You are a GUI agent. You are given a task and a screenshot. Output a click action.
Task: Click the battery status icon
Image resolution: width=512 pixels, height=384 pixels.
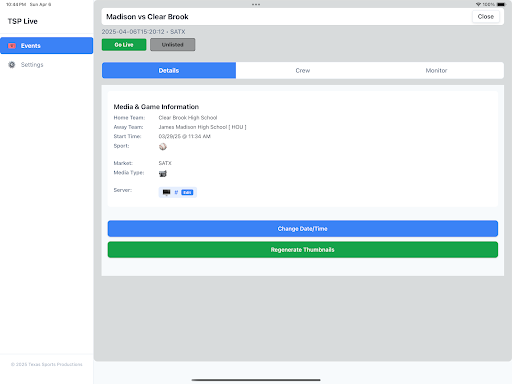click(501, 4)
